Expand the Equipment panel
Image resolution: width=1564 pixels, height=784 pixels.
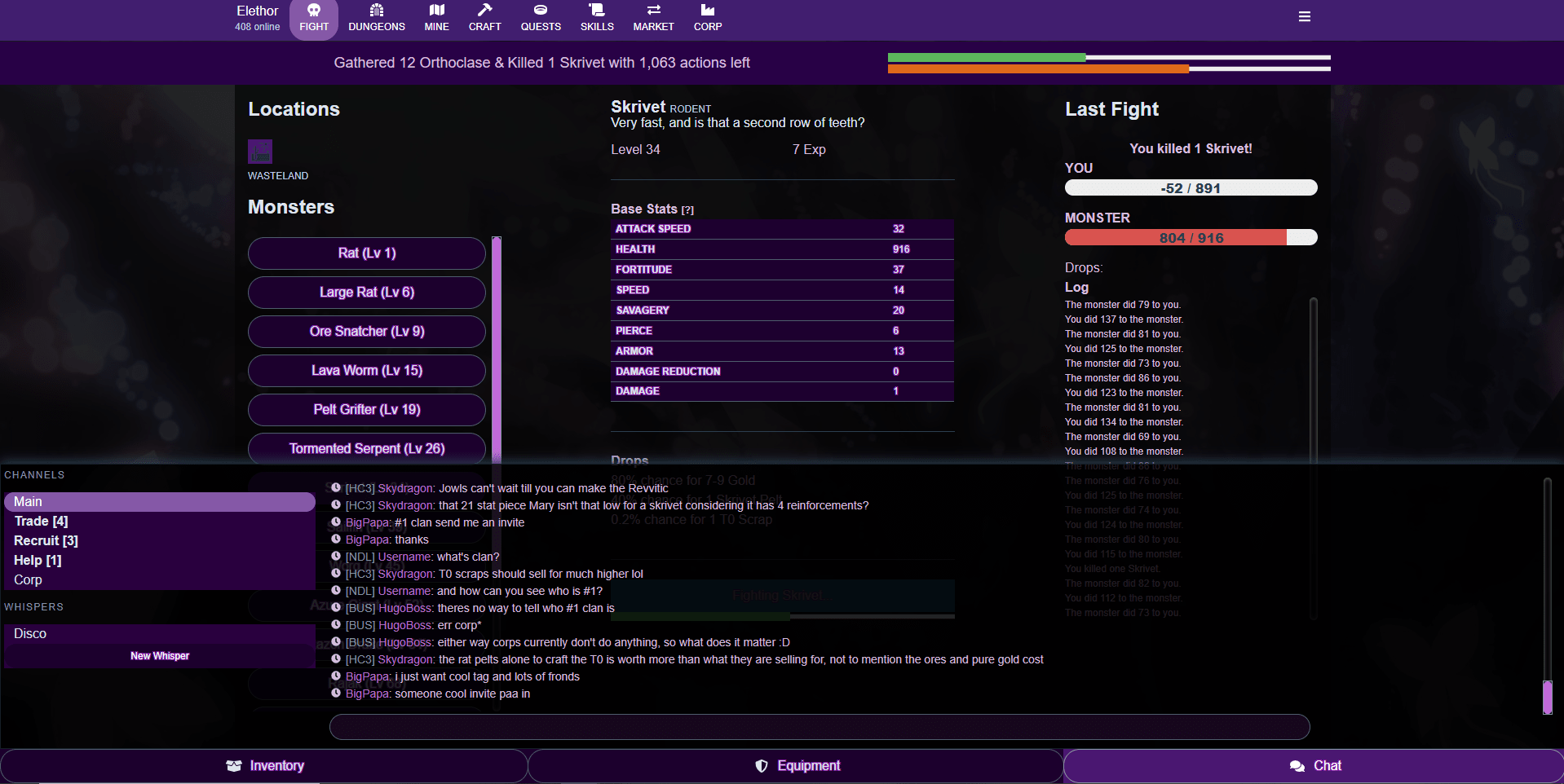[x=796, y=766]
